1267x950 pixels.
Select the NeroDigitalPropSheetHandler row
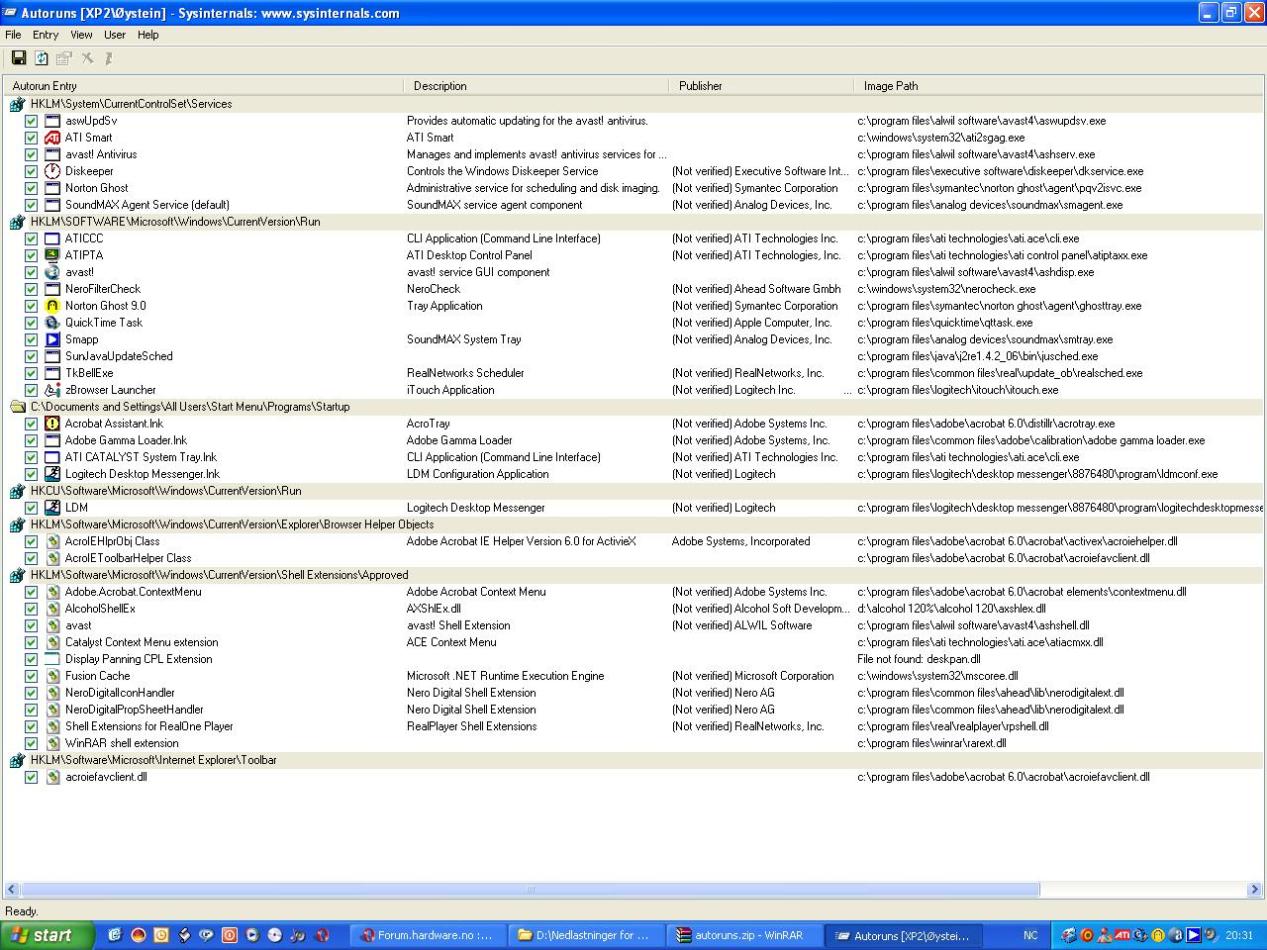(634, 709)
